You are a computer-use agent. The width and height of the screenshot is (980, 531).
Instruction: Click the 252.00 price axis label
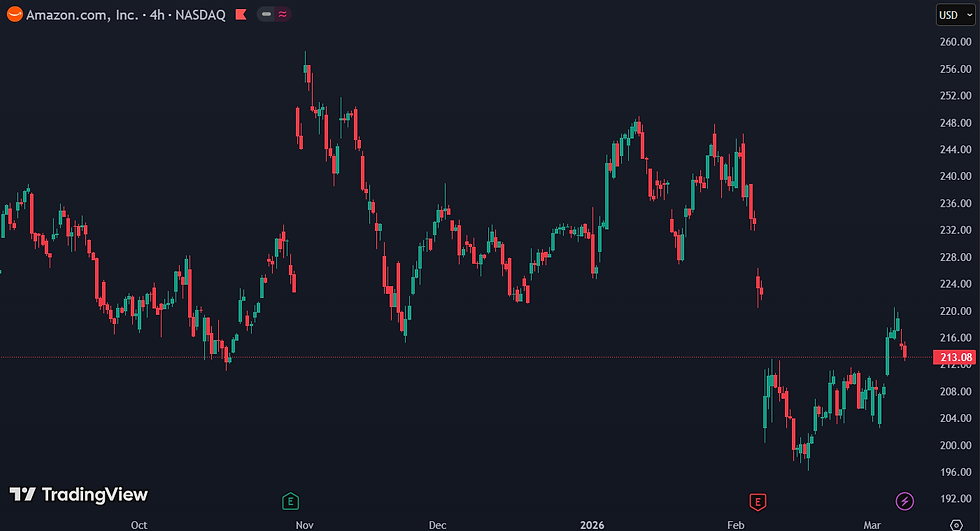[956, 96]
